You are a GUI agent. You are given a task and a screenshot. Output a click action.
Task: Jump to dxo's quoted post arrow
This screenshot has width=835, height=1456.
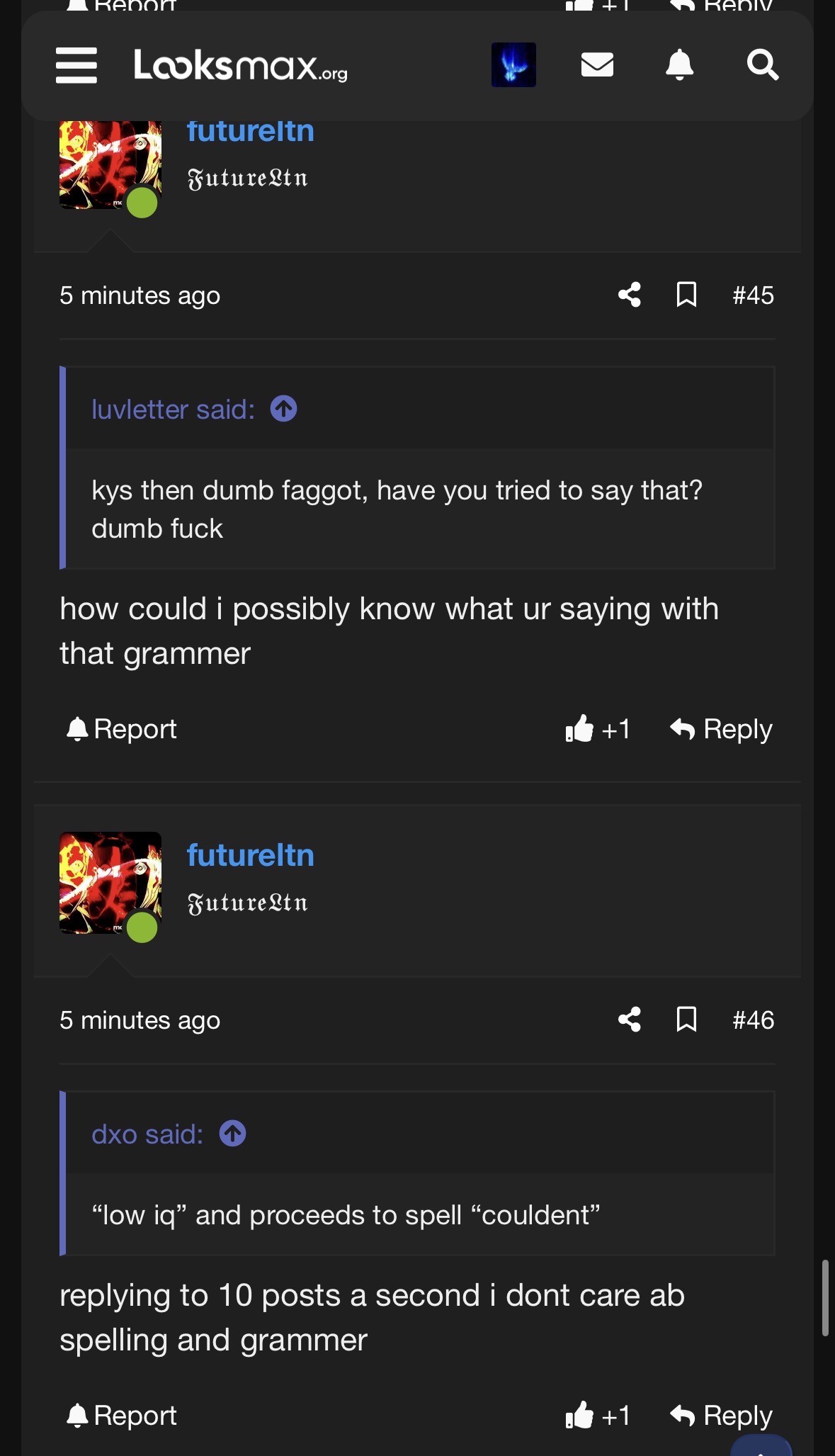click(232, 1134)
